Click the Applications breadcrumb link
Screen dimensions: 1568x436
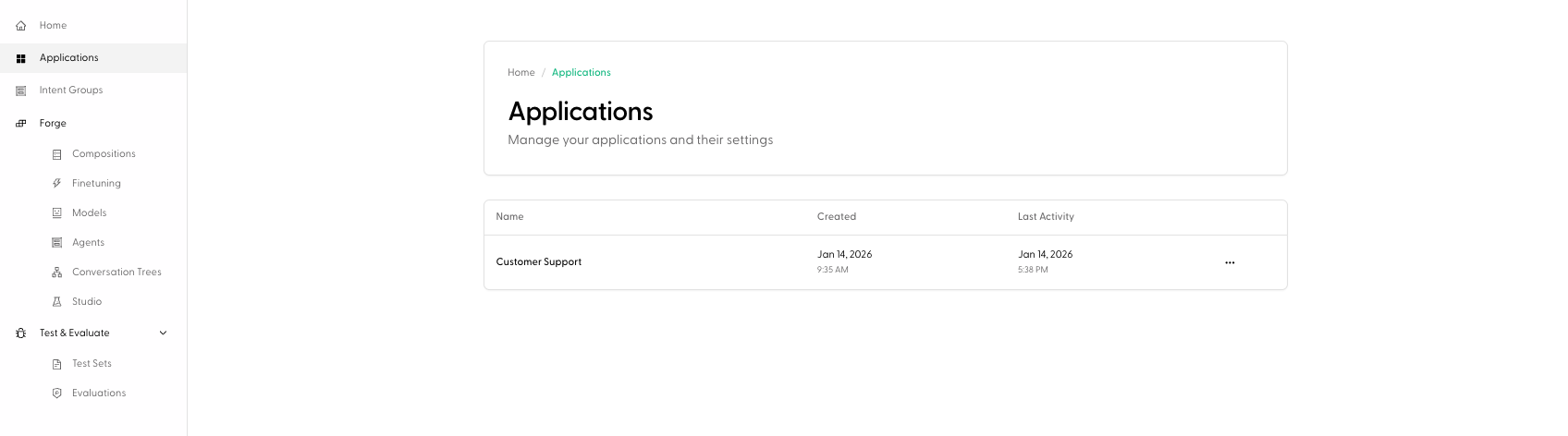coord(582,73)
